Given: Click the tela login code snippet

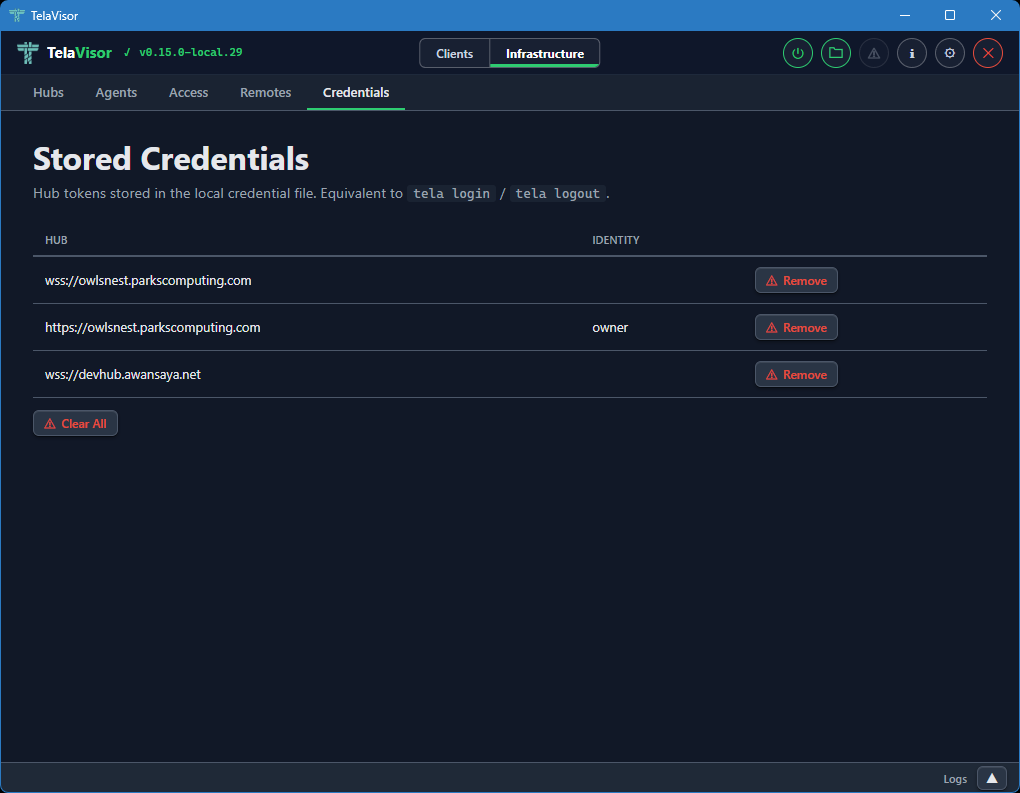Looking at the screenshot, I should tap(451, 193).
